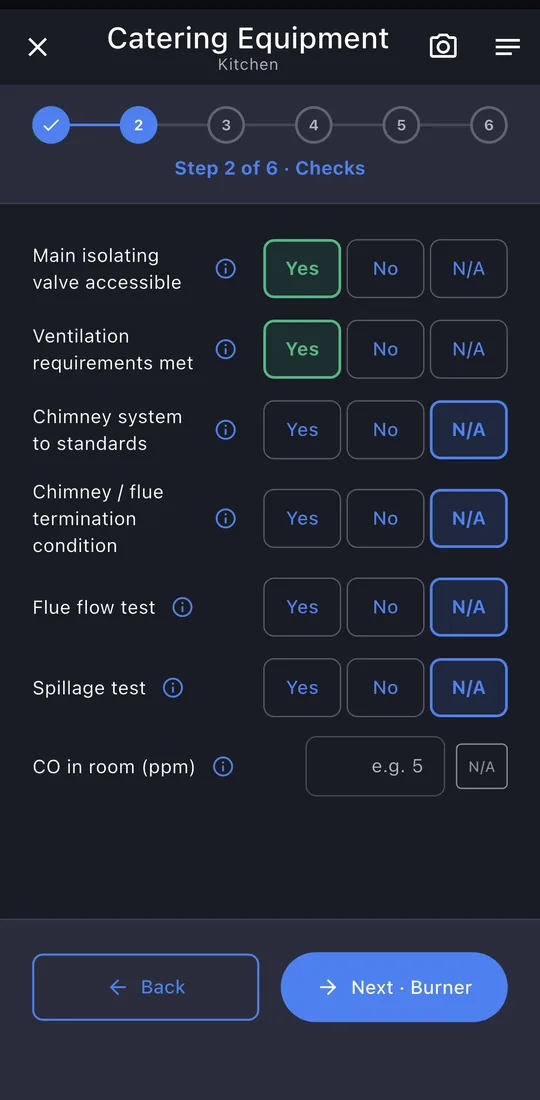The height and width of the screenshot is (1100, 540).
Task: Focus the CO in room ppm field
Action: pos(375,766)
